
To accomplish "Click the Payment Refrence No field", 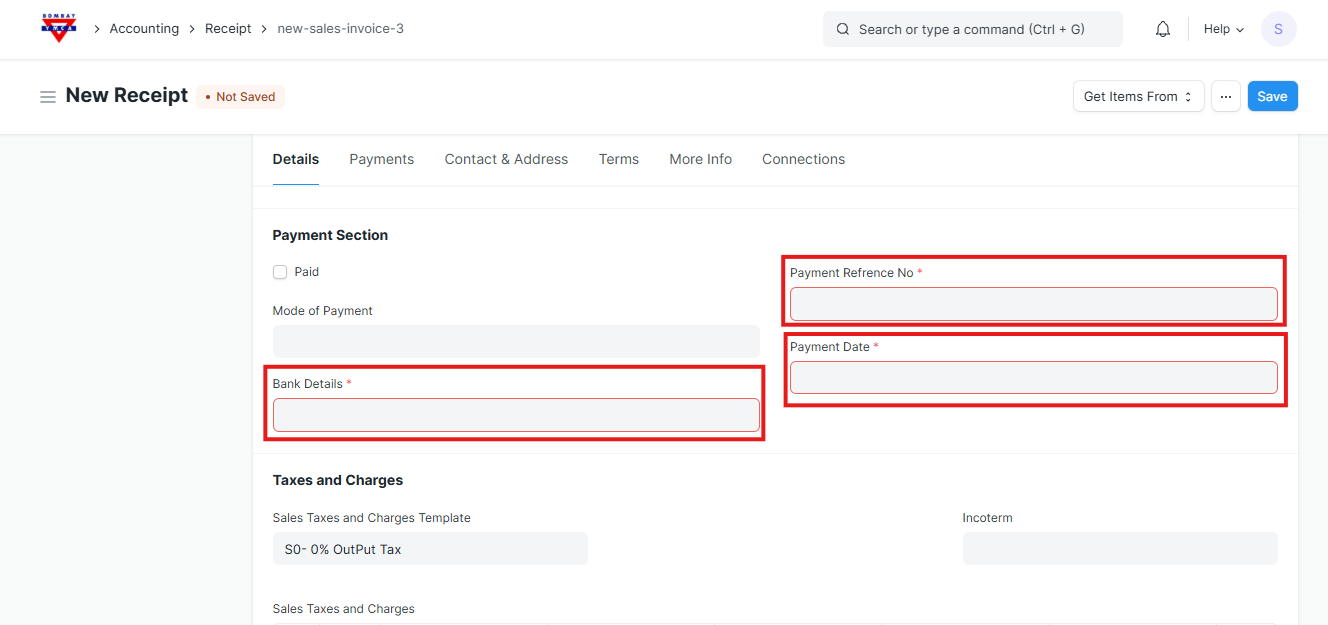I will pyautogui.click(x=1033, y=304).
